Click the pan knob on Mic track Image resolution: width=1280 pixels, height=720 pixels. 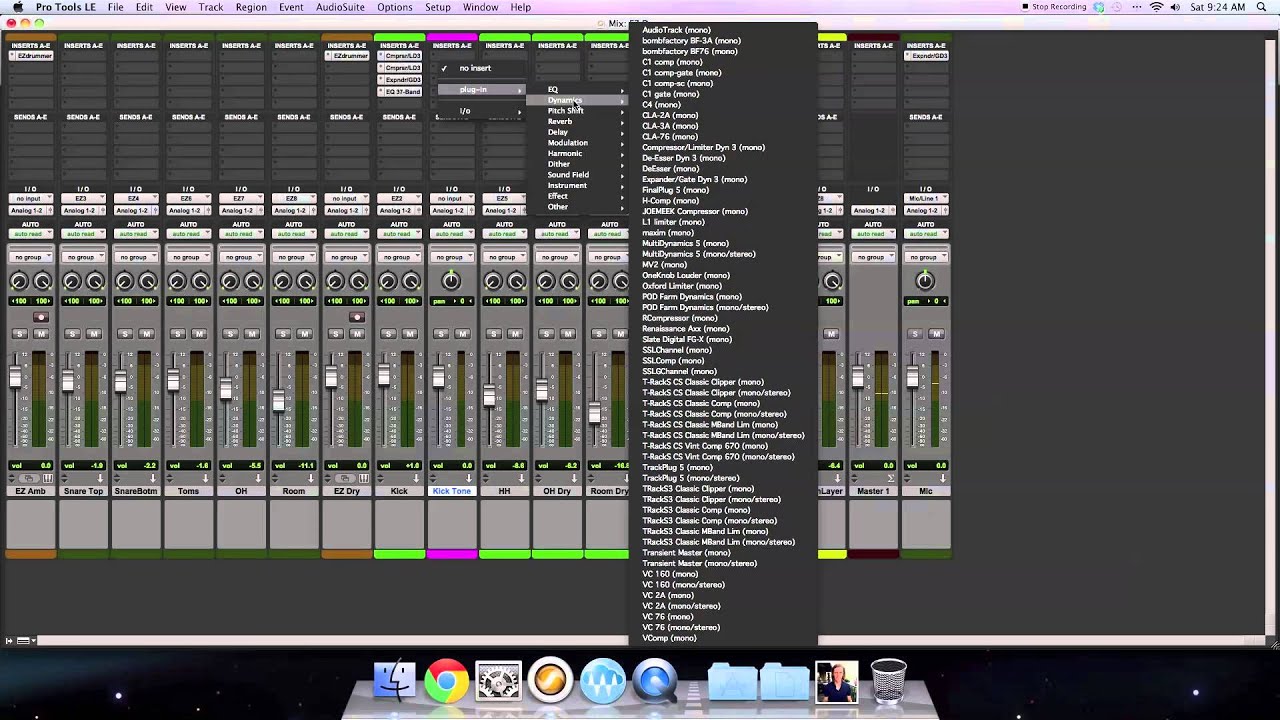(x=926, y=281)
